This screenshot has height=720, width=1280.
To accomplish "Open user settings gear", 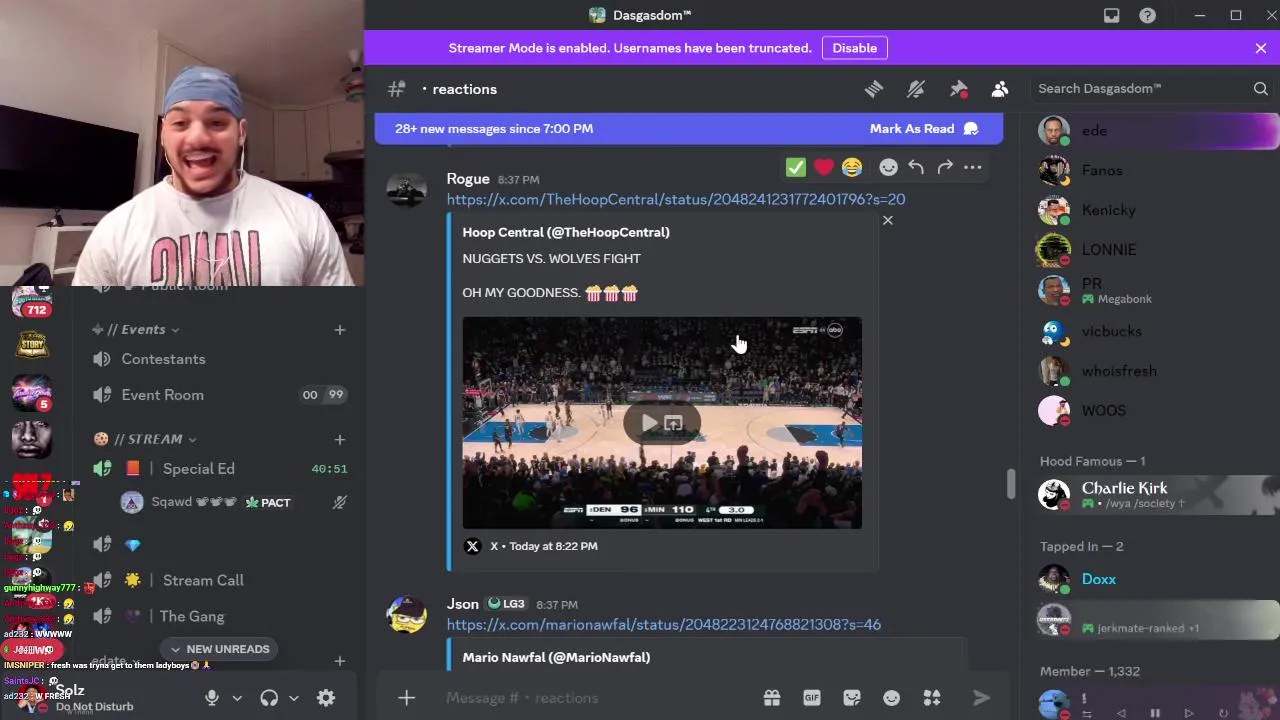I will [x=326, y=698].
